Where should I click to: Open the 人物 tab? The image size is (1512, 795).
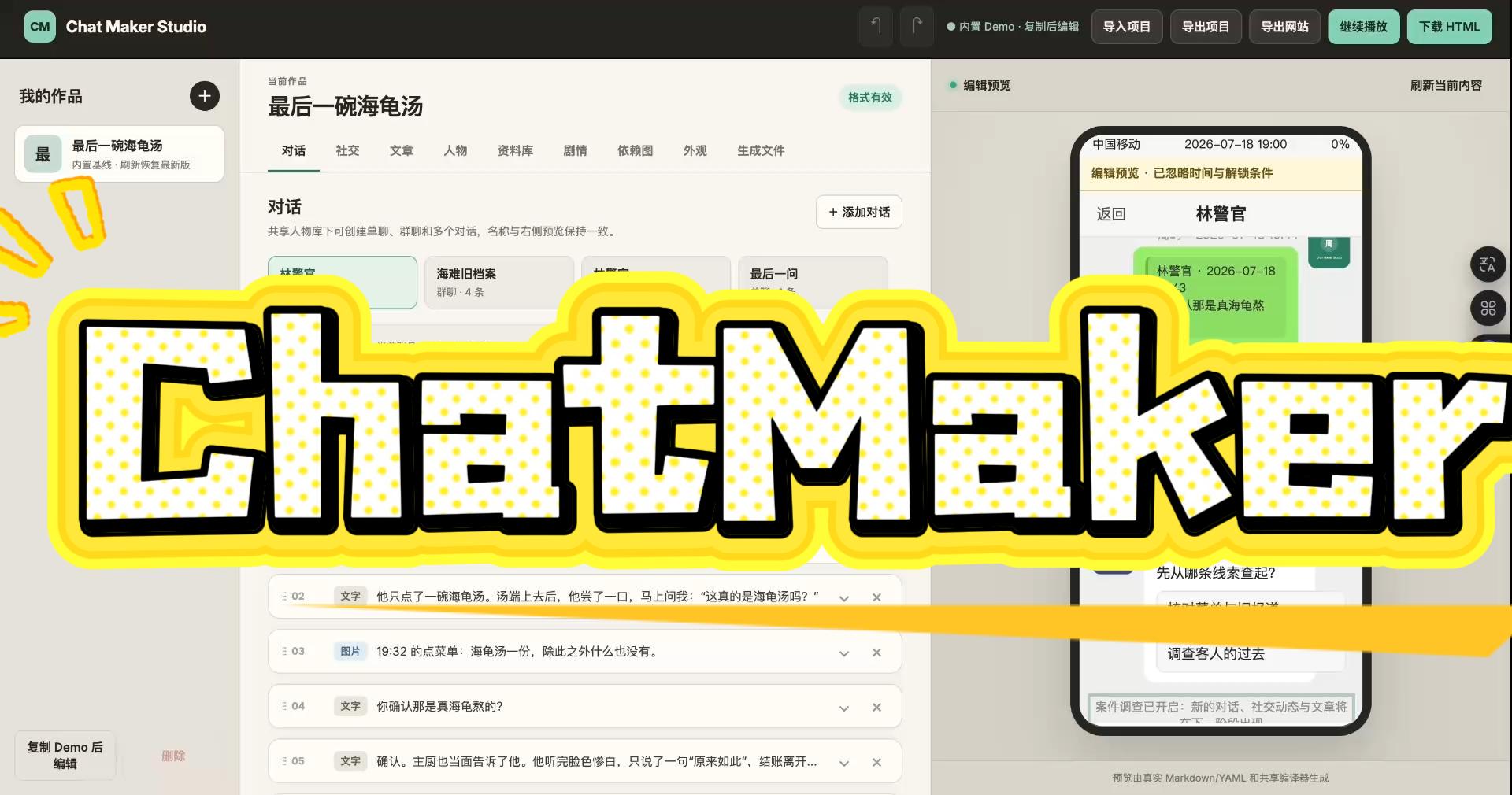pyautogui.click(x=455, y=150)
